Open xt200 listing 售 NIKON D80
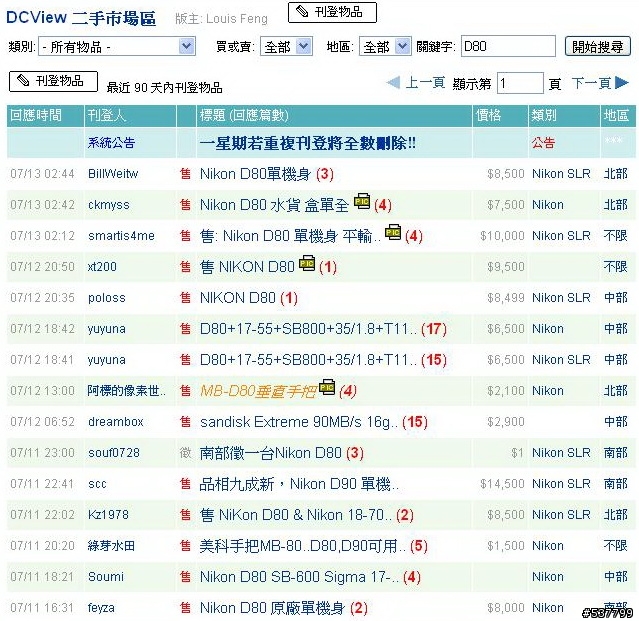 (247, 267)
